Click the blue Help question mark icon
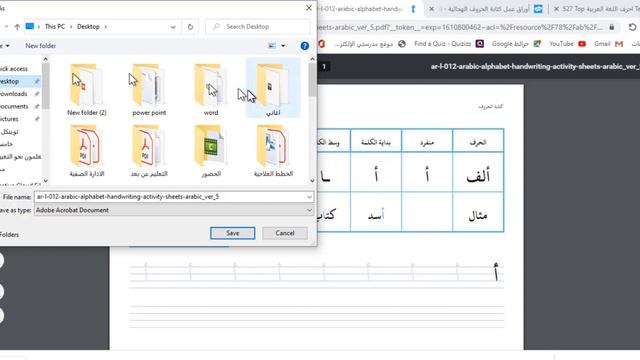Viewport: 640px width, 360px height. pos(304,46)
